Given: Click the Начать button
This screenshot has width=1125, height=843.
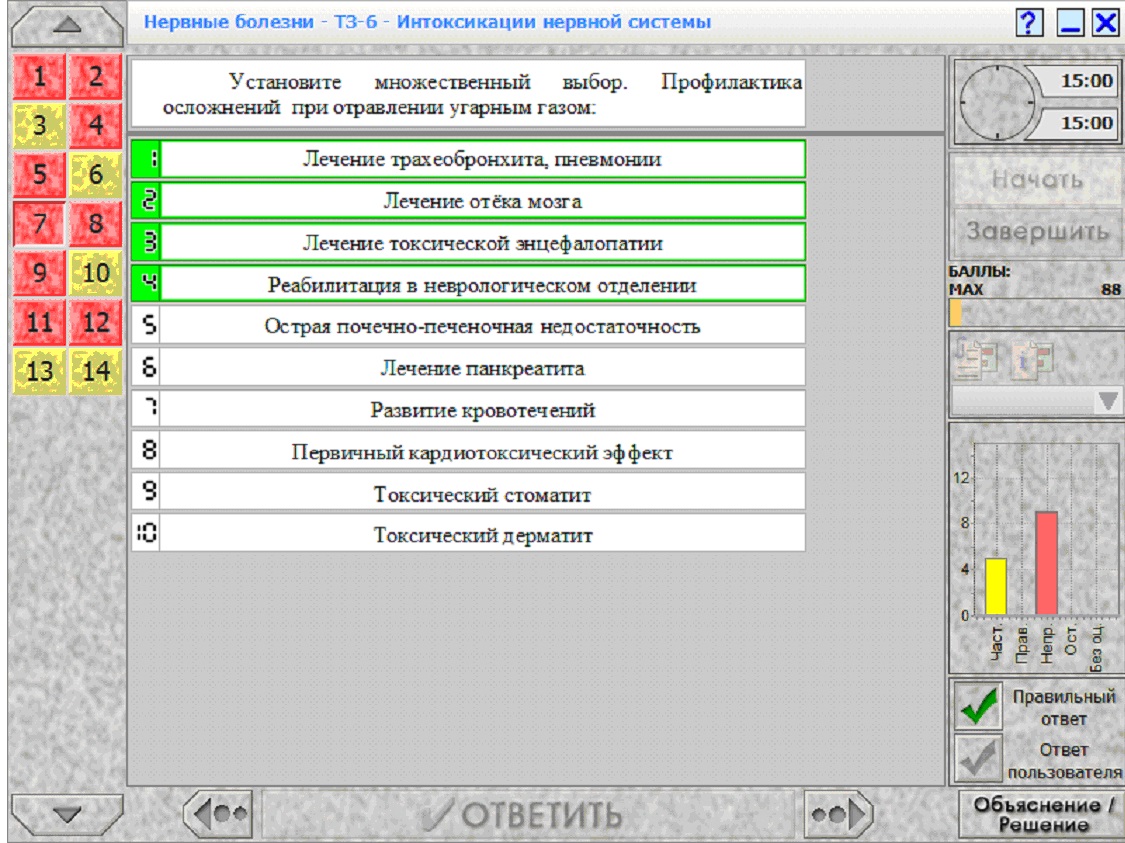Looking at the screenshot, I should point(1037,179).
